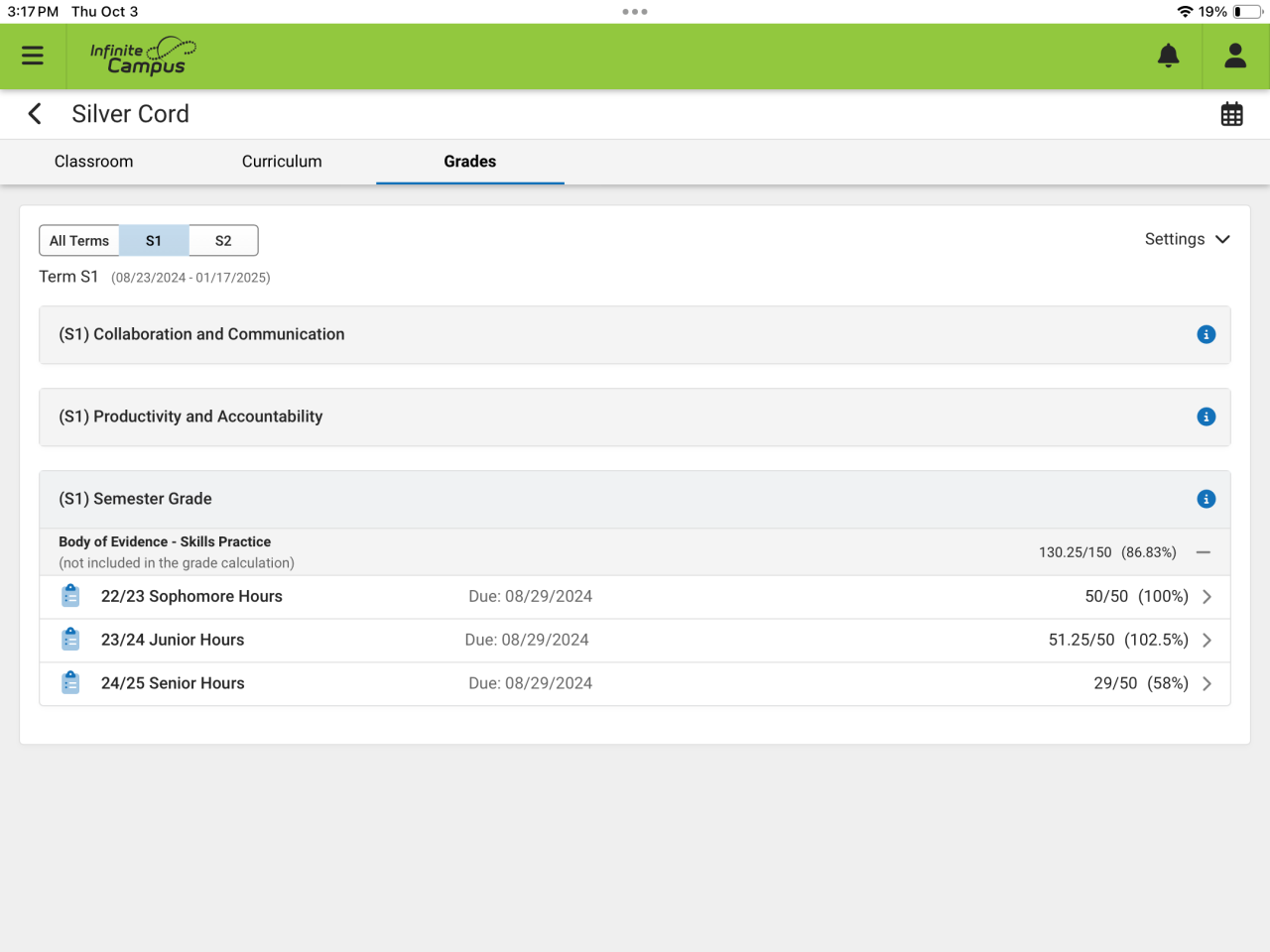Select the All Terms filter
The height and width of the screenshot is (952, 1270).
79,241
